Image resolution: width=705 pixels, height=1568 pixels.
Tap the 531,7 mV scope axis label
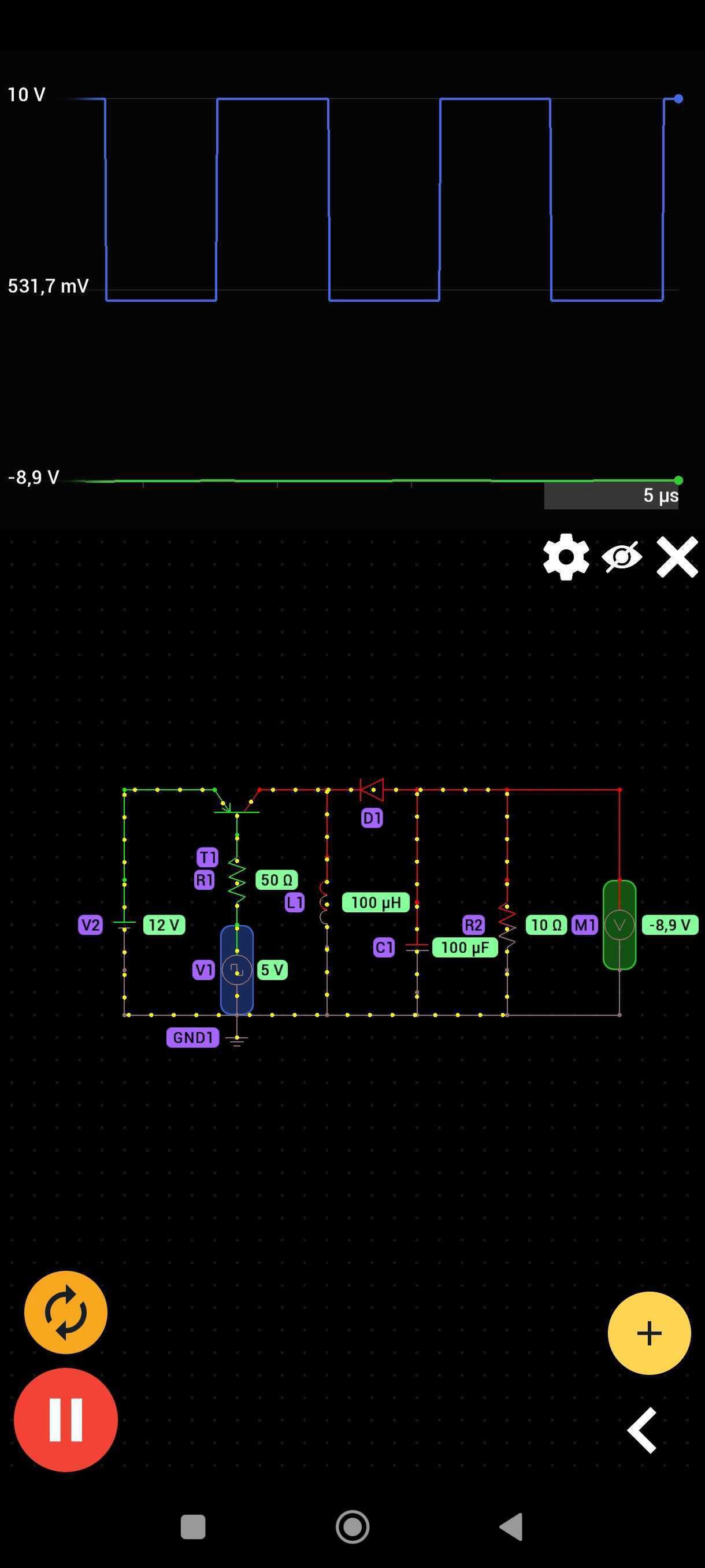(48, 286)
